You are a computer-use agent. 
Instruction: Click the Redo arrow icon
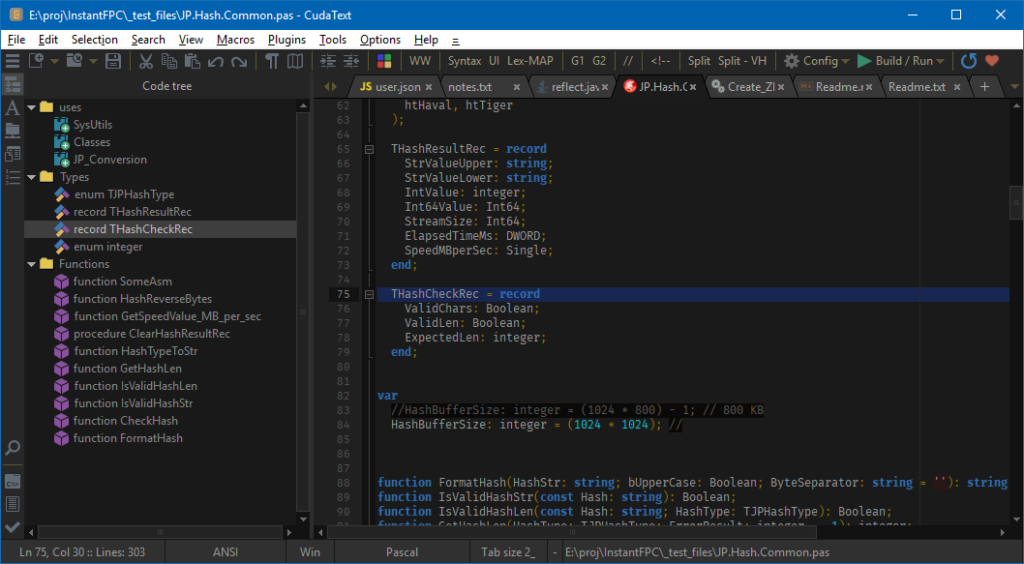pyautogui.click(x=238, y=61)
